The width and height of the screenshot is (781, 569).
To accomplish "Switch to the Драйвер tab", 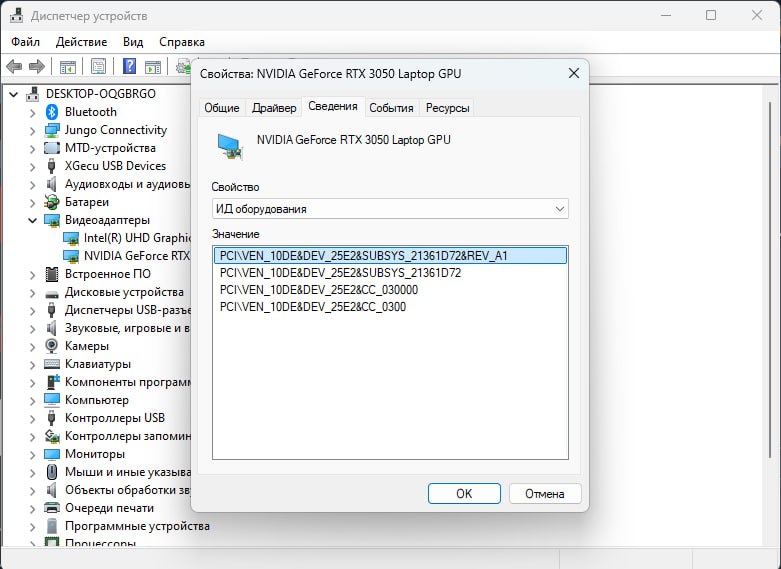I will 274,108.
